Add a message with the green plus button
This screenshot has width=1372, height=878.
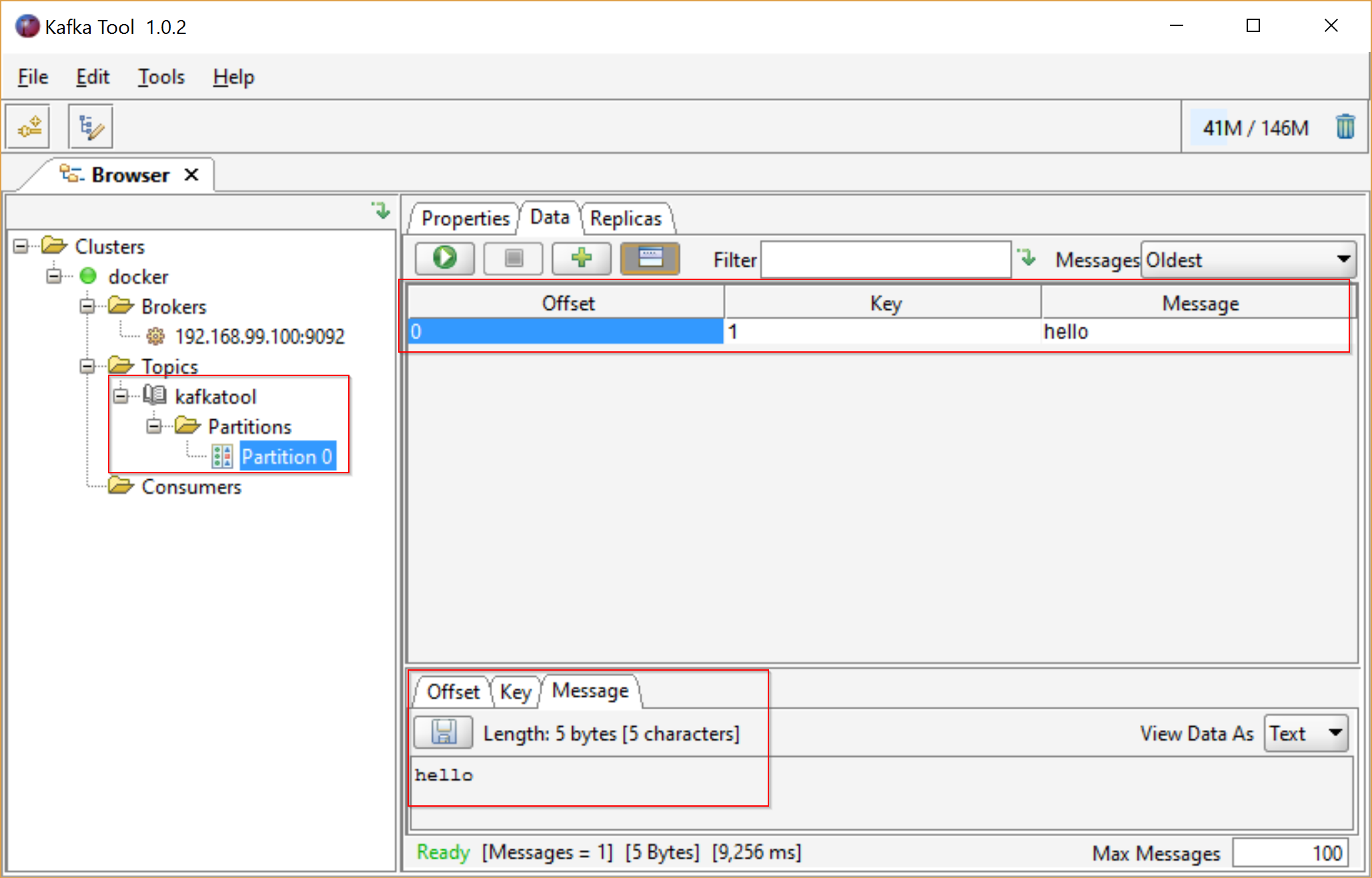coord(582,258)
